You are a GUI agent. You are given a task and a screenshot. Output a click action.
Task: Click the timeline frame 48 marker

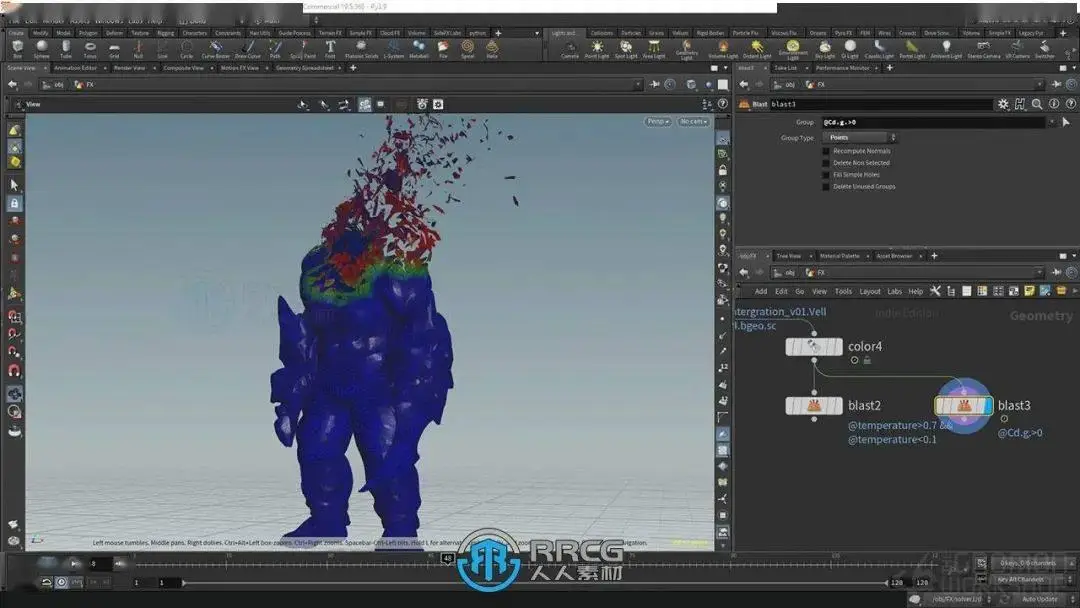tap(448, 558)
